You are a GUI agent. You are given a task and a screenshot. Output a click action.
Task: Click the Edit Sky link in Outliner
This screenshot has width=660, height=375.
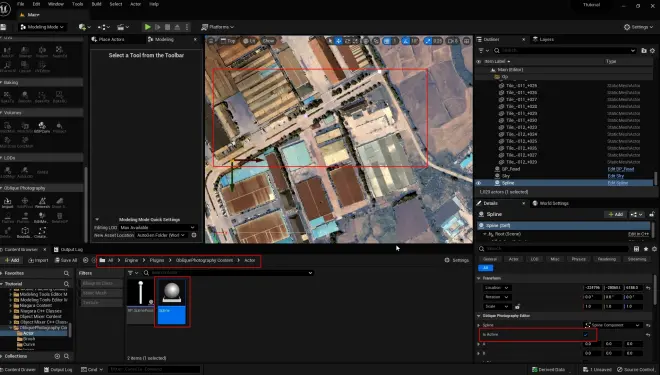[x=615, y=176]
